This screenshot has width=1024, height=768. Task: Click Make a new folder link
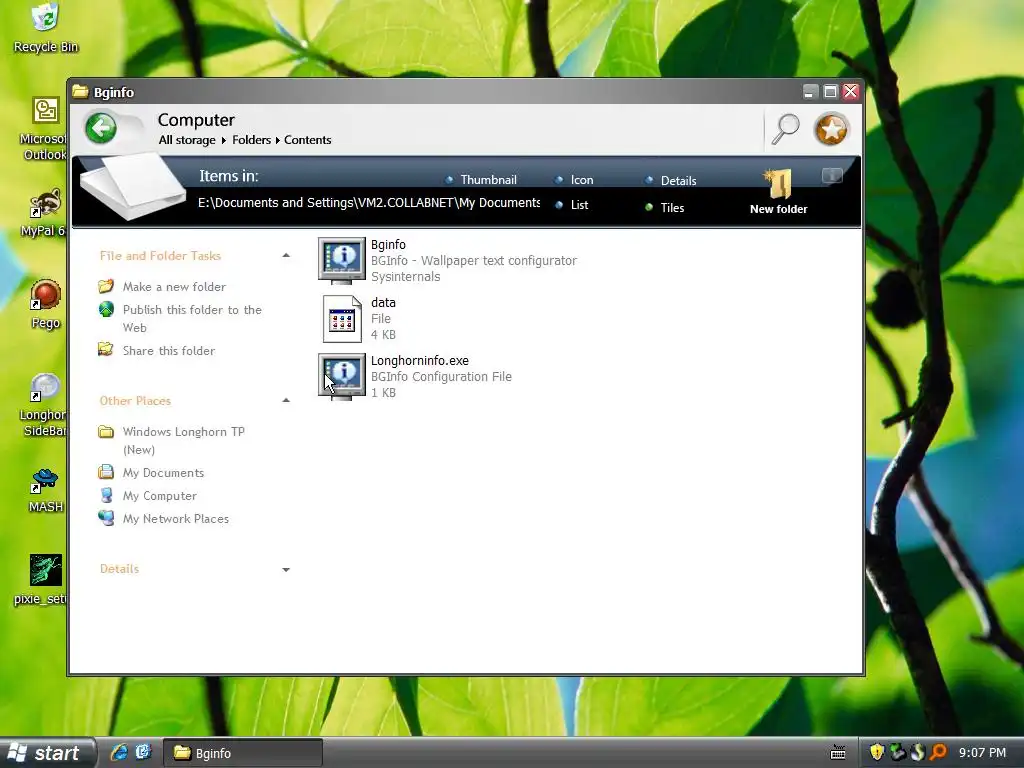click(174, 287)
